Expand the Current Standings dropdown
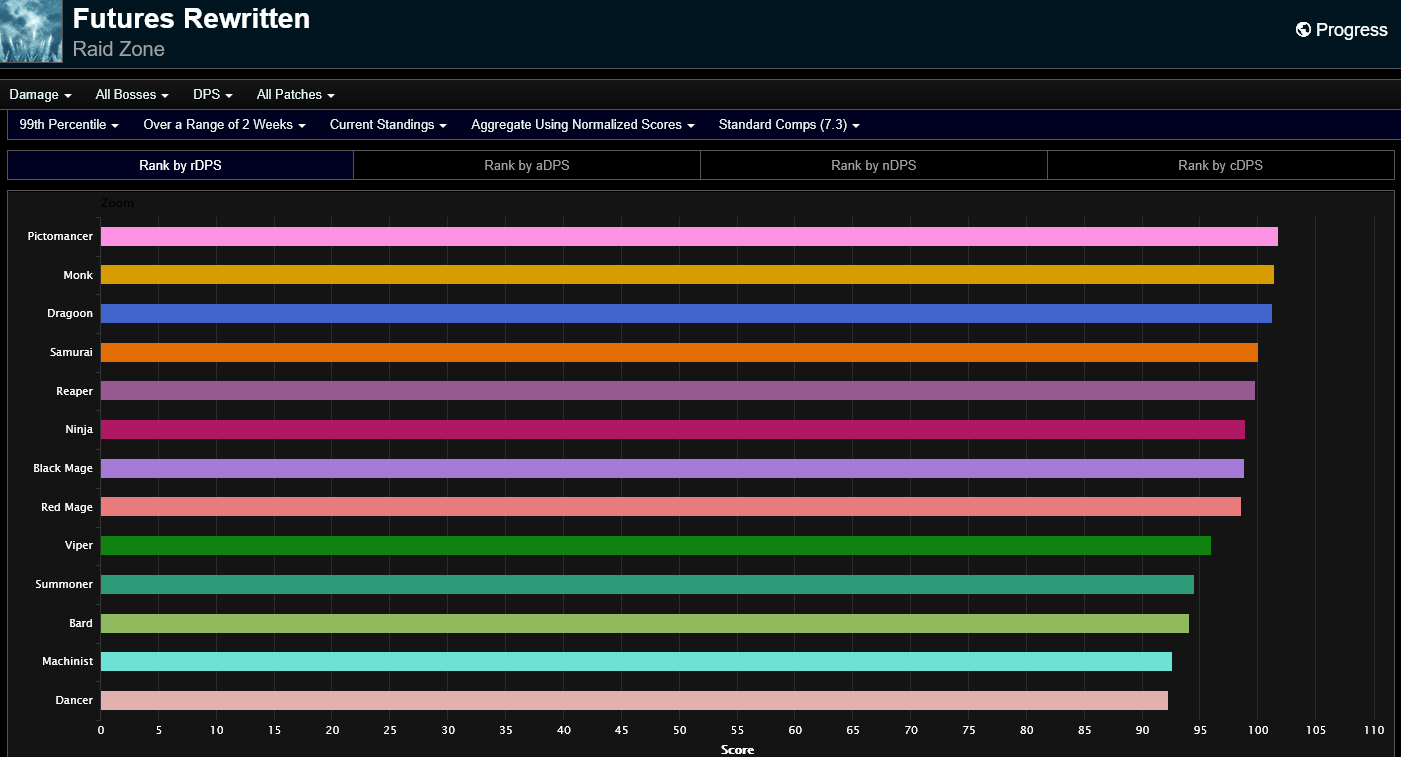This screenshot has width=1401, height=757. click(x=388, y=125)
